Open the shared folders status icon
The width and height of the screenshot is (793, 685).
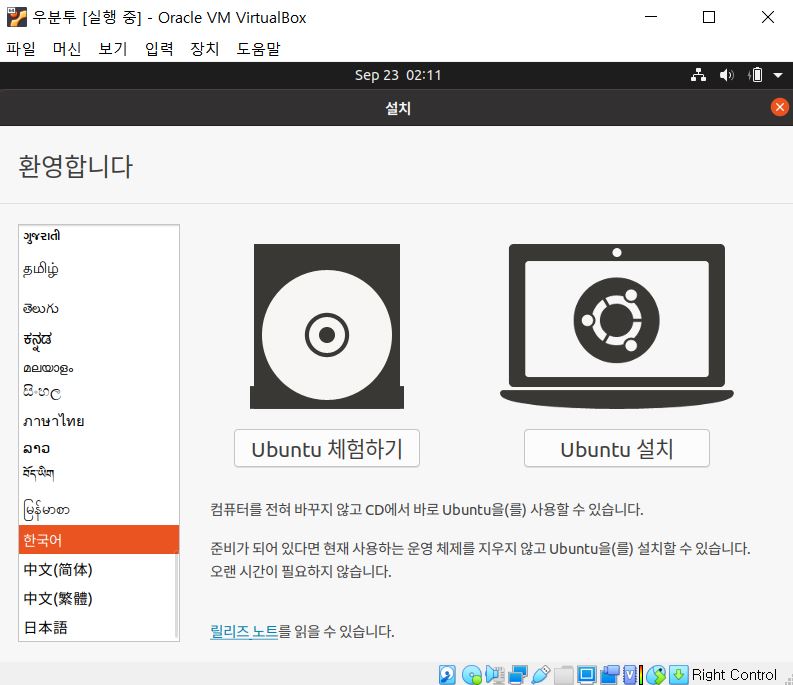point(563,674)
